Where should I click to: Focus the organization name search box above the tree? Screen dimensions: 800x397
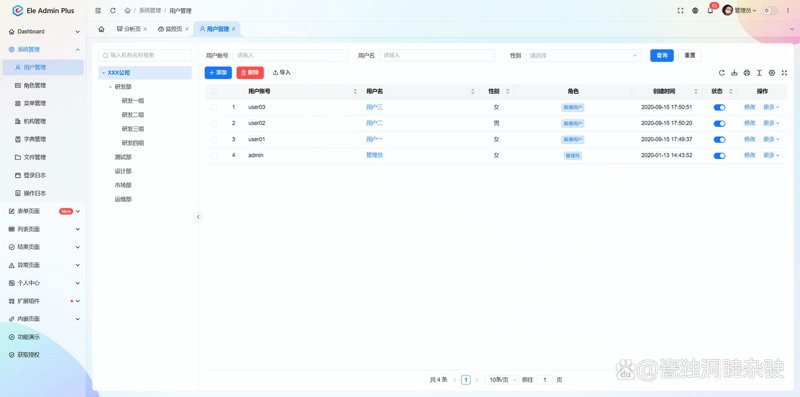(145, 55)
